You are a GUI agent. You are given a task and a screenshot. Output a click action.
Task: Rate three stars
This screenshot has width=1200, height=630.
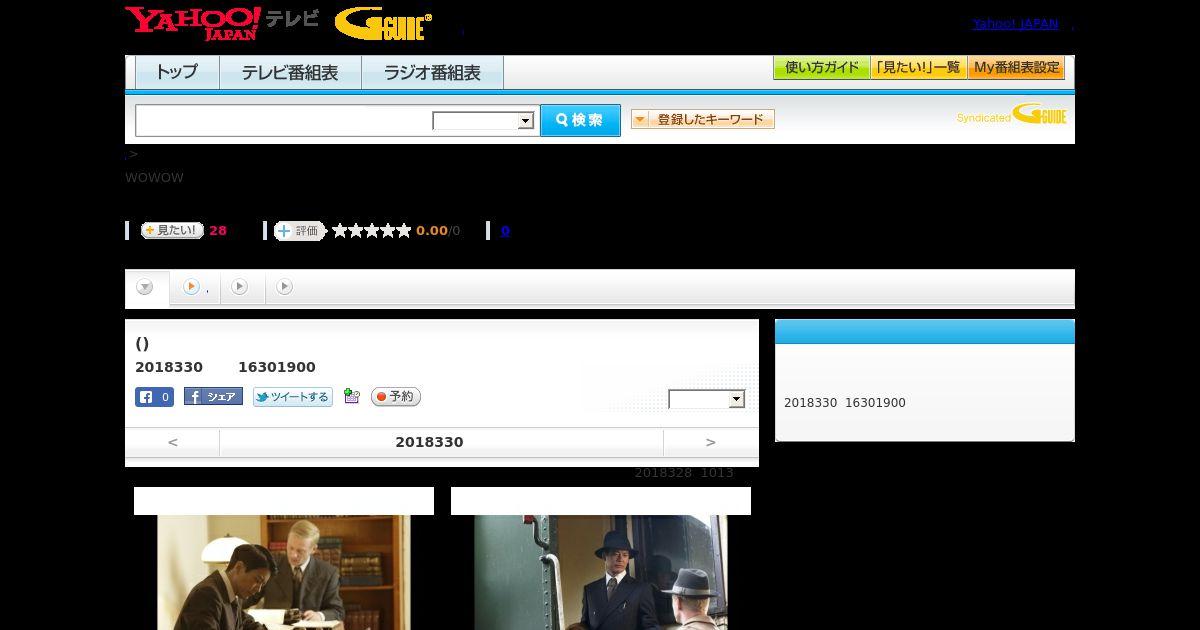pyautogui.click(x=372, y=231)
